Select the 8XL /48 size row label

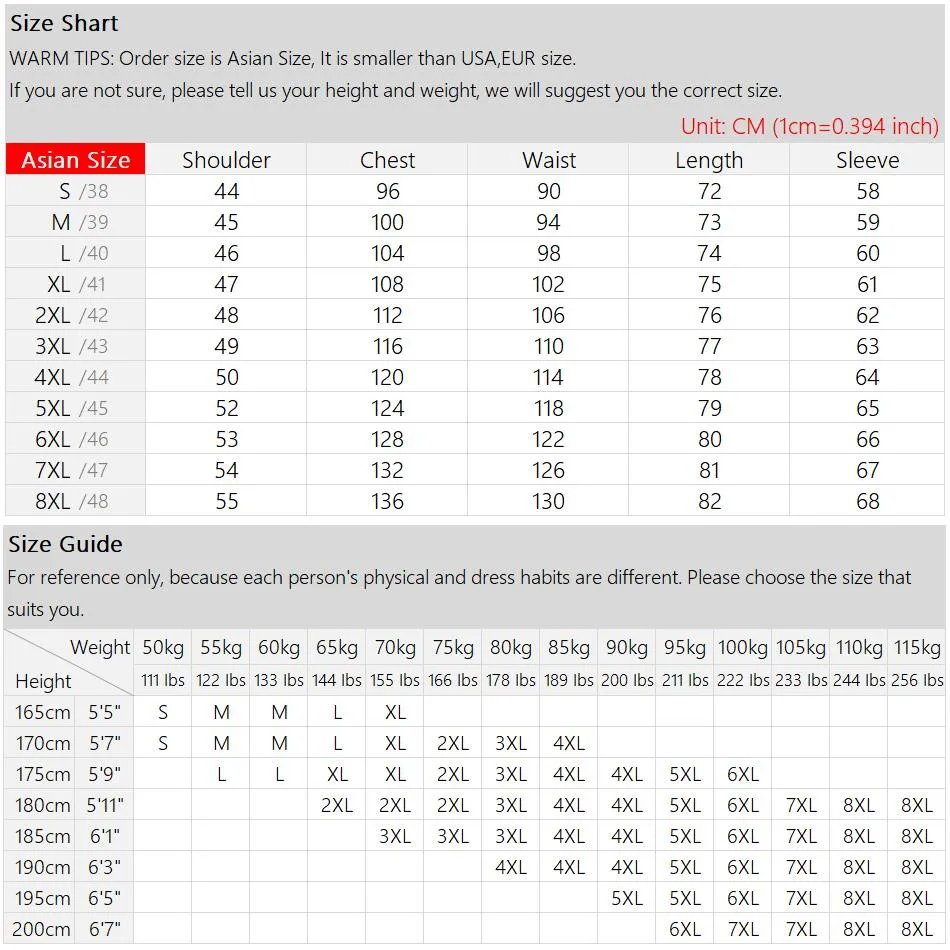click(x=76, y=501)
